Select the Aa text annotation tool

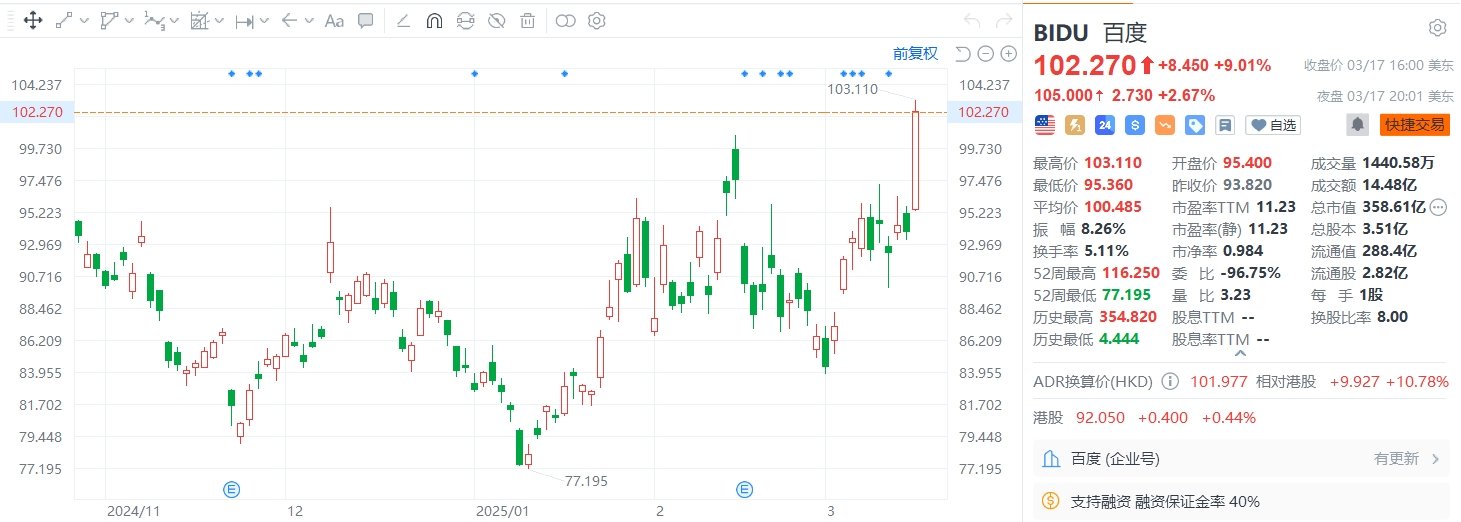pos(334,20)
